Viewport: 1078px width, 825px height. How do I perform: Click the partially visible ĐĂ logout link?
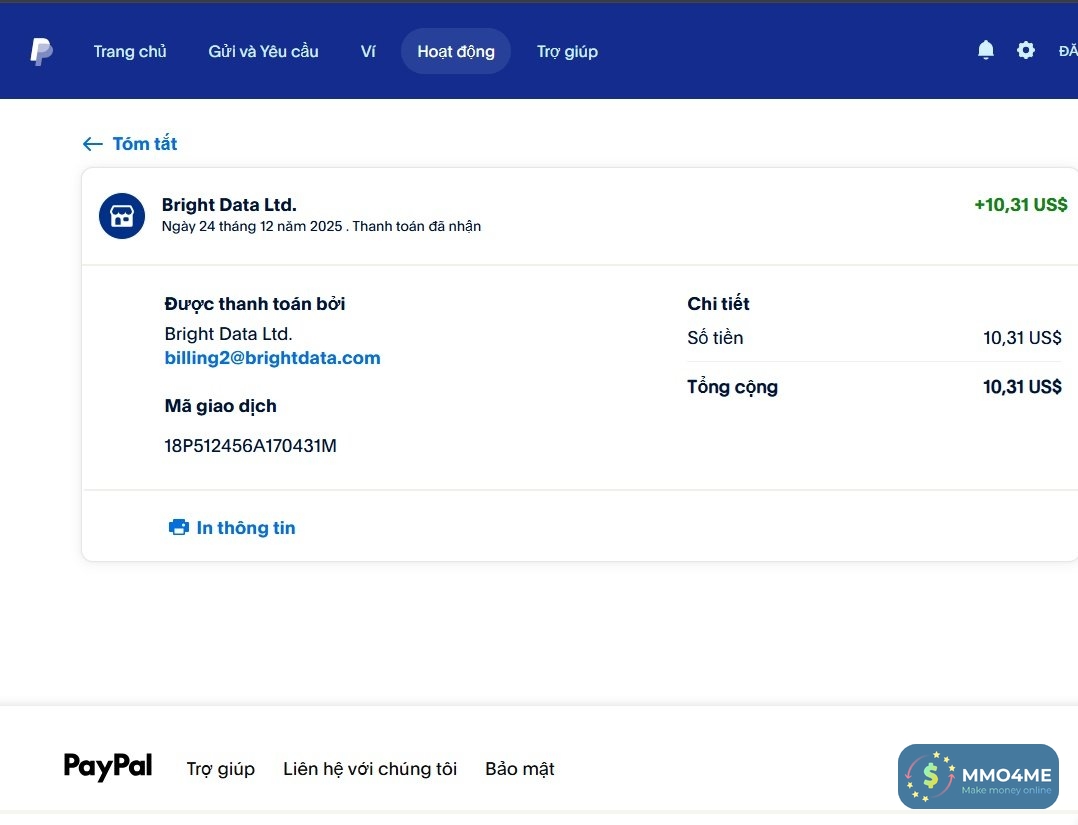[x=1068, y=51]
